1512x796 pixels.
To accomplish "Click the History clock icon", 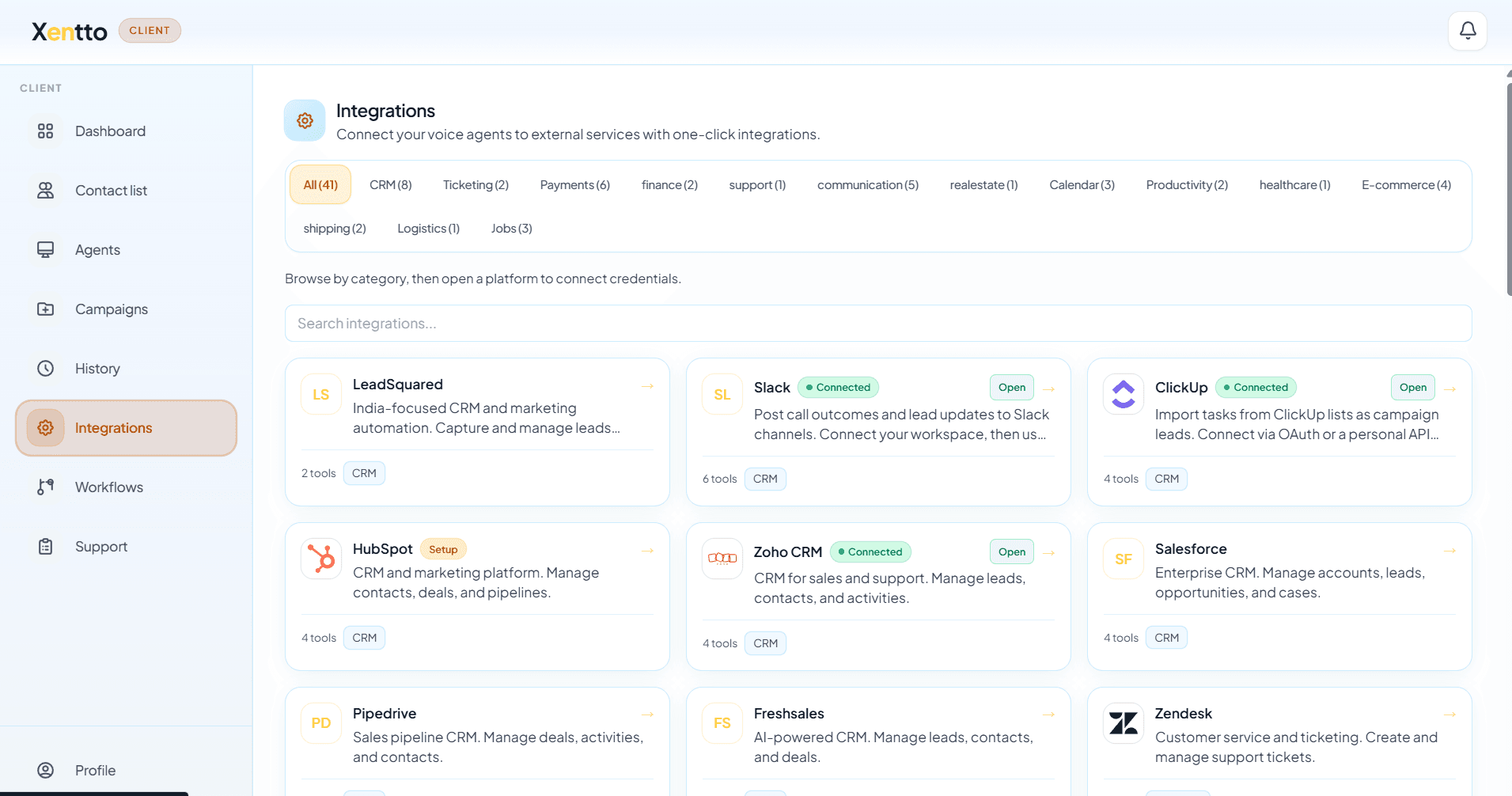I will (x=46, y=369).
